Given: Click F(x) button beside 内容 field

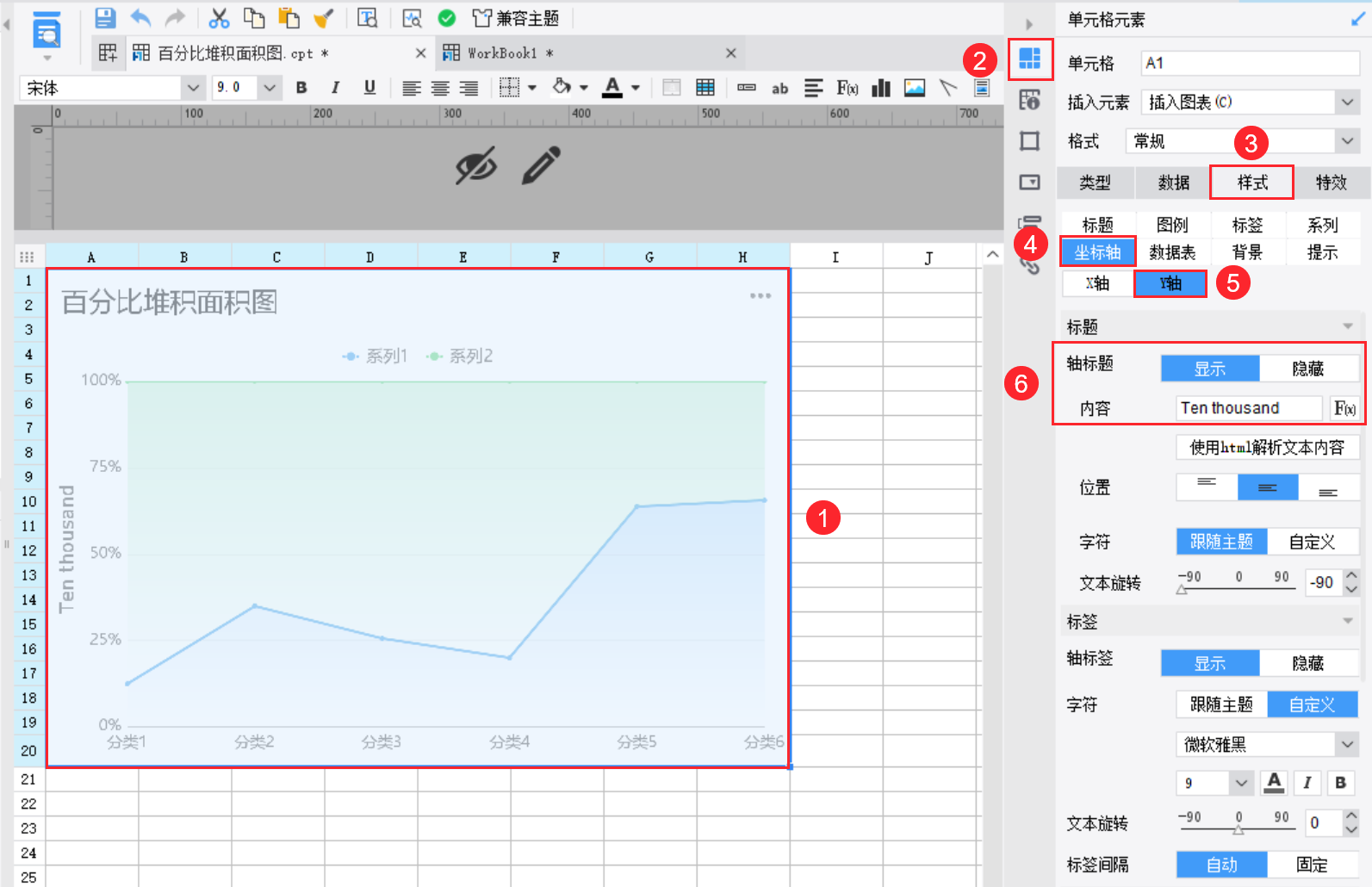Looking at the screenshot, I should pyautogui.click(x=1344, y=408).
